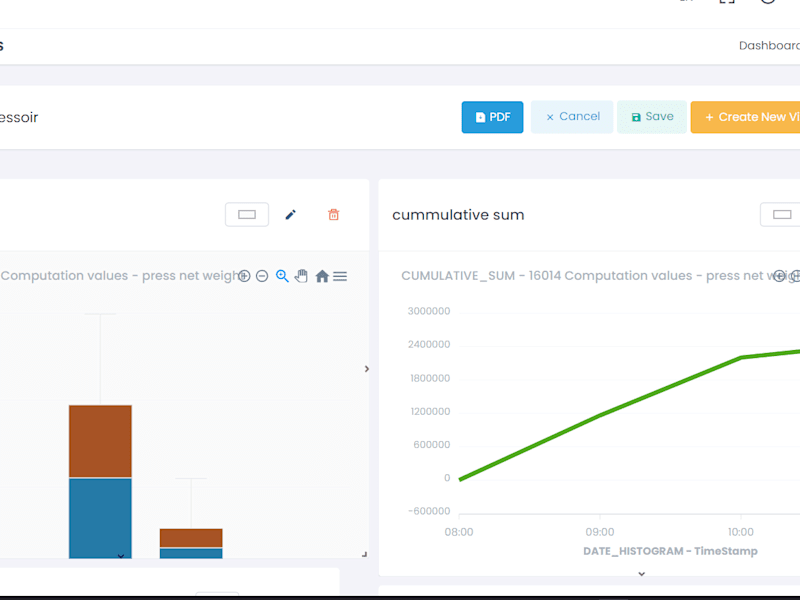Click Create New Visualization button

[x=745, y=117]
